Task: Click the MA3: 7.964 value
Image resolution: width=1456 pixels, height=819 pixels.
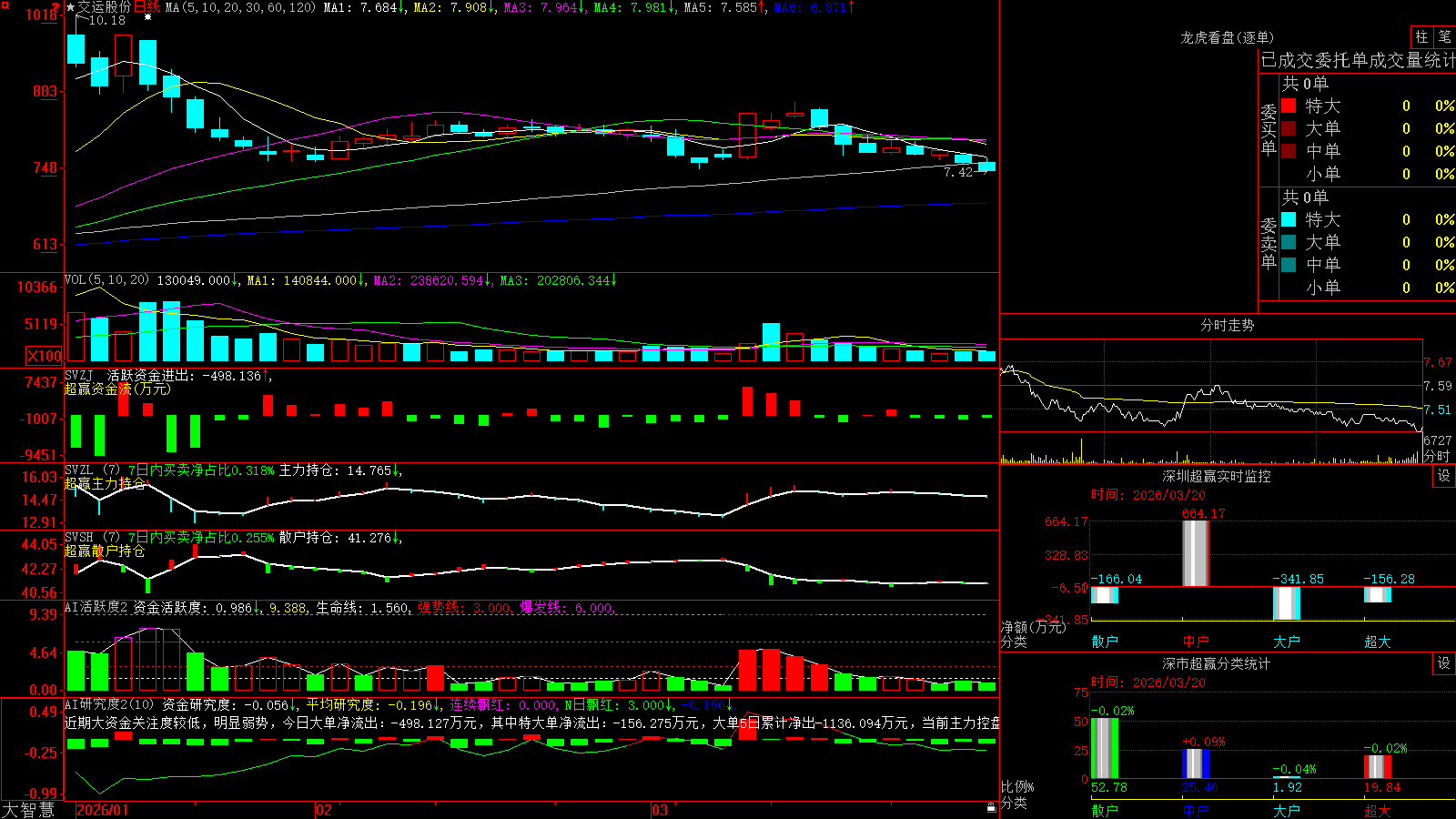Action: tap(544, 7)
